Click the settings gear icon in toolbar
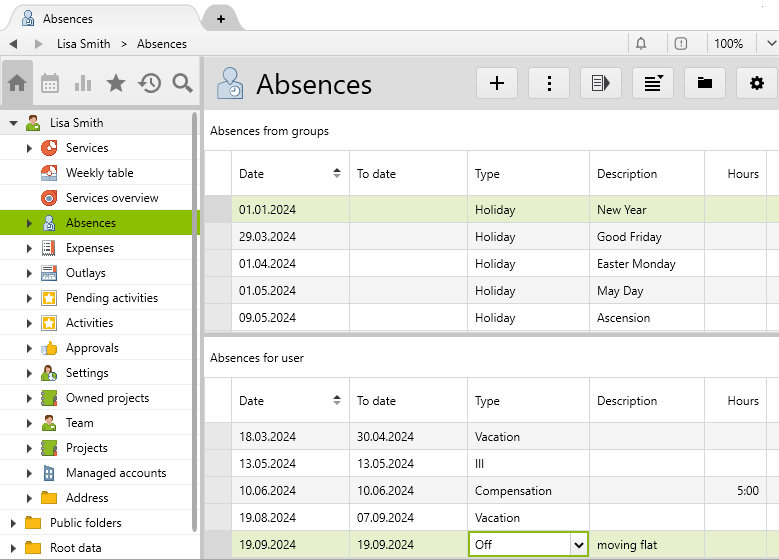The image size is (779, 560). tap(756, 83)
